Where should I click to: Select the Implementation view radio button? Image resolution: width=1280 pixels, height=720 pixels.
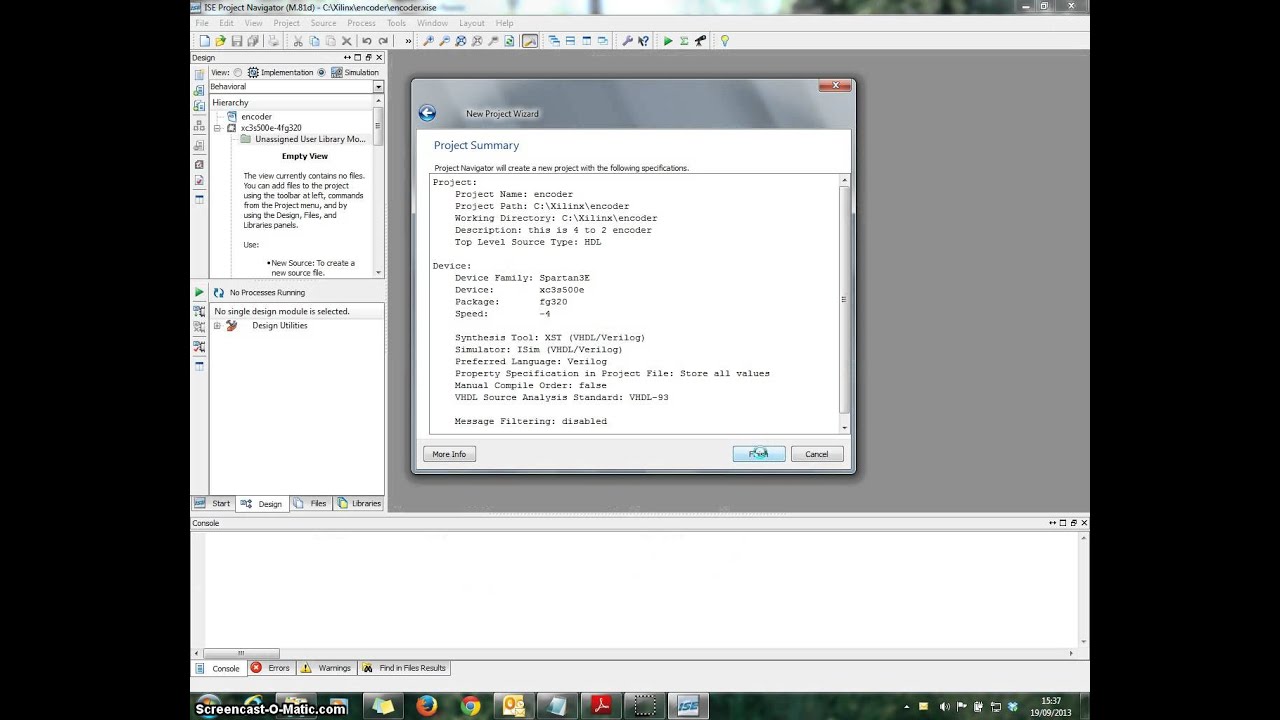238,72
